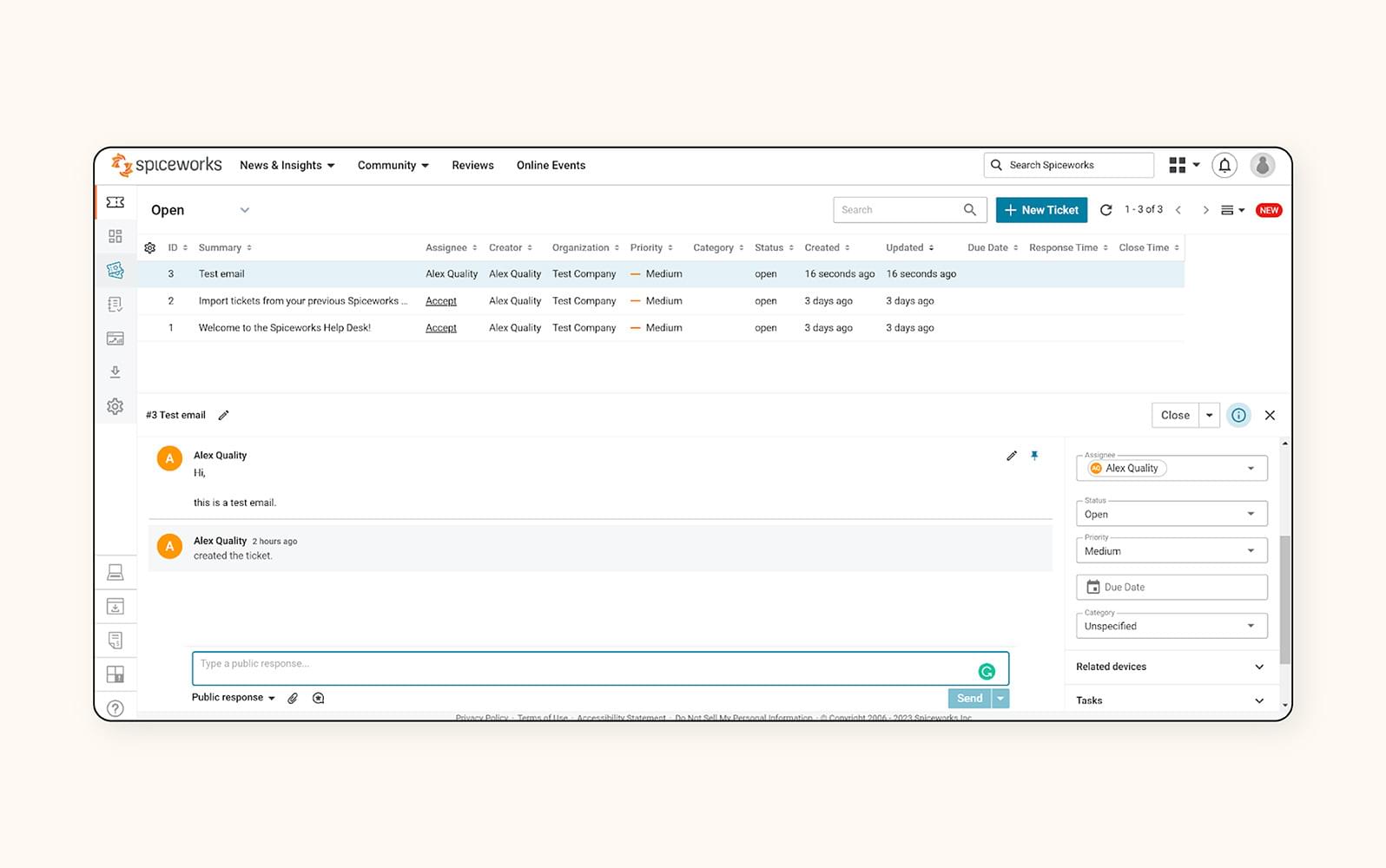Click the Due Date field

click(1171, 587)
